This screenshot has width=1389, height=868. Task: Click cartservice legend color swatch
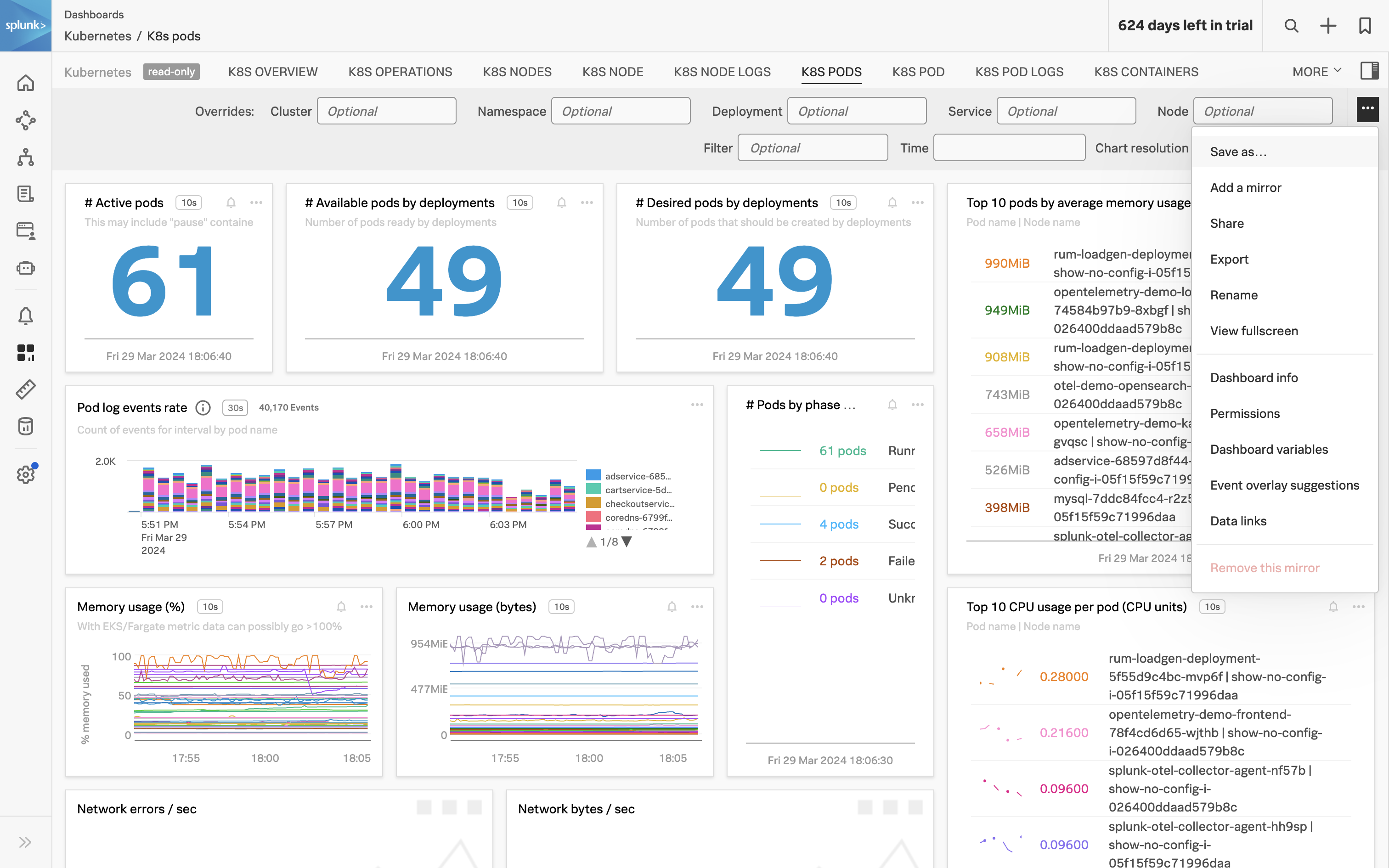[593, 489]
